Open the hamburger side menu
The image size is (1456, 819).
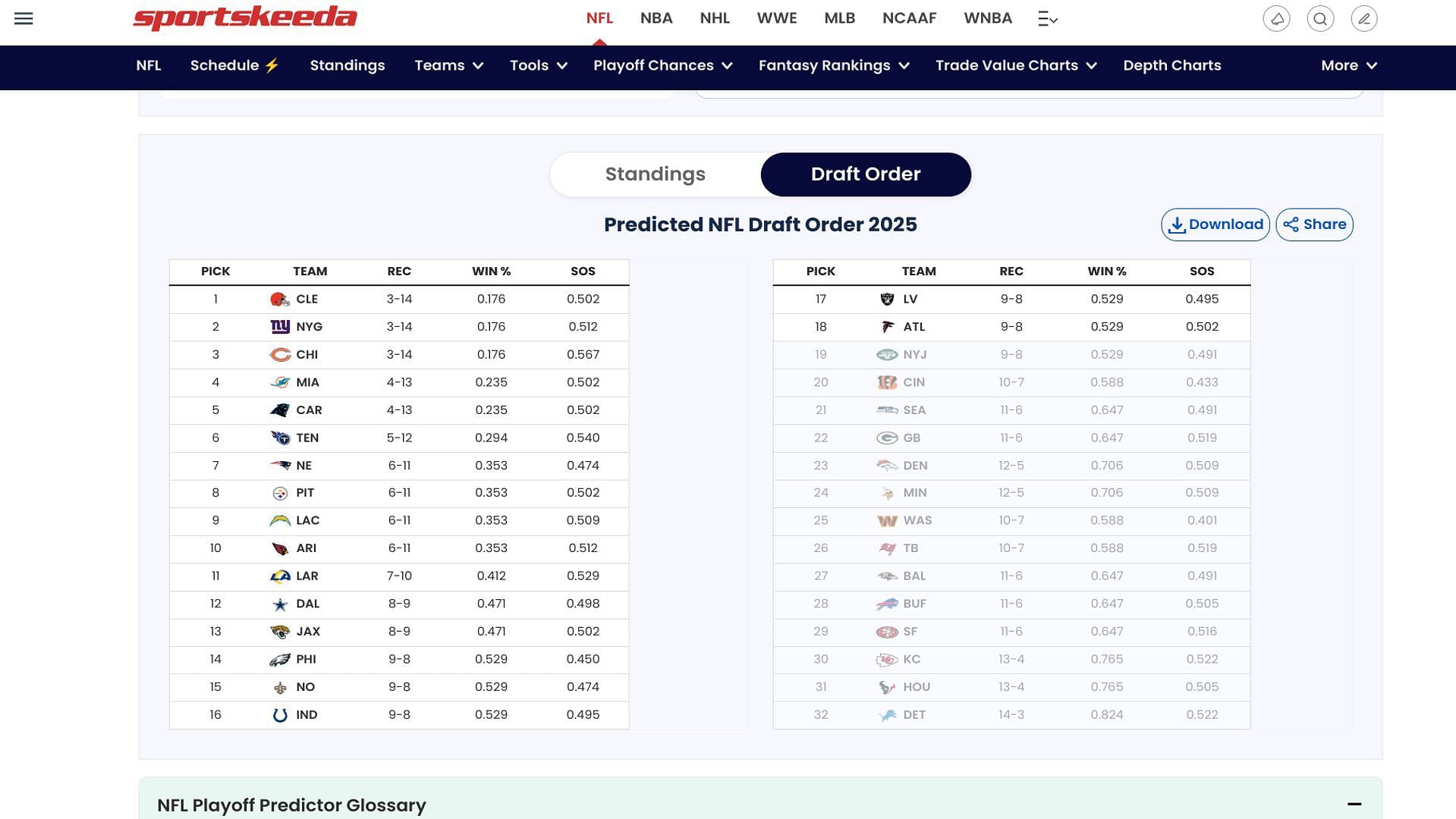click(24, 18)
